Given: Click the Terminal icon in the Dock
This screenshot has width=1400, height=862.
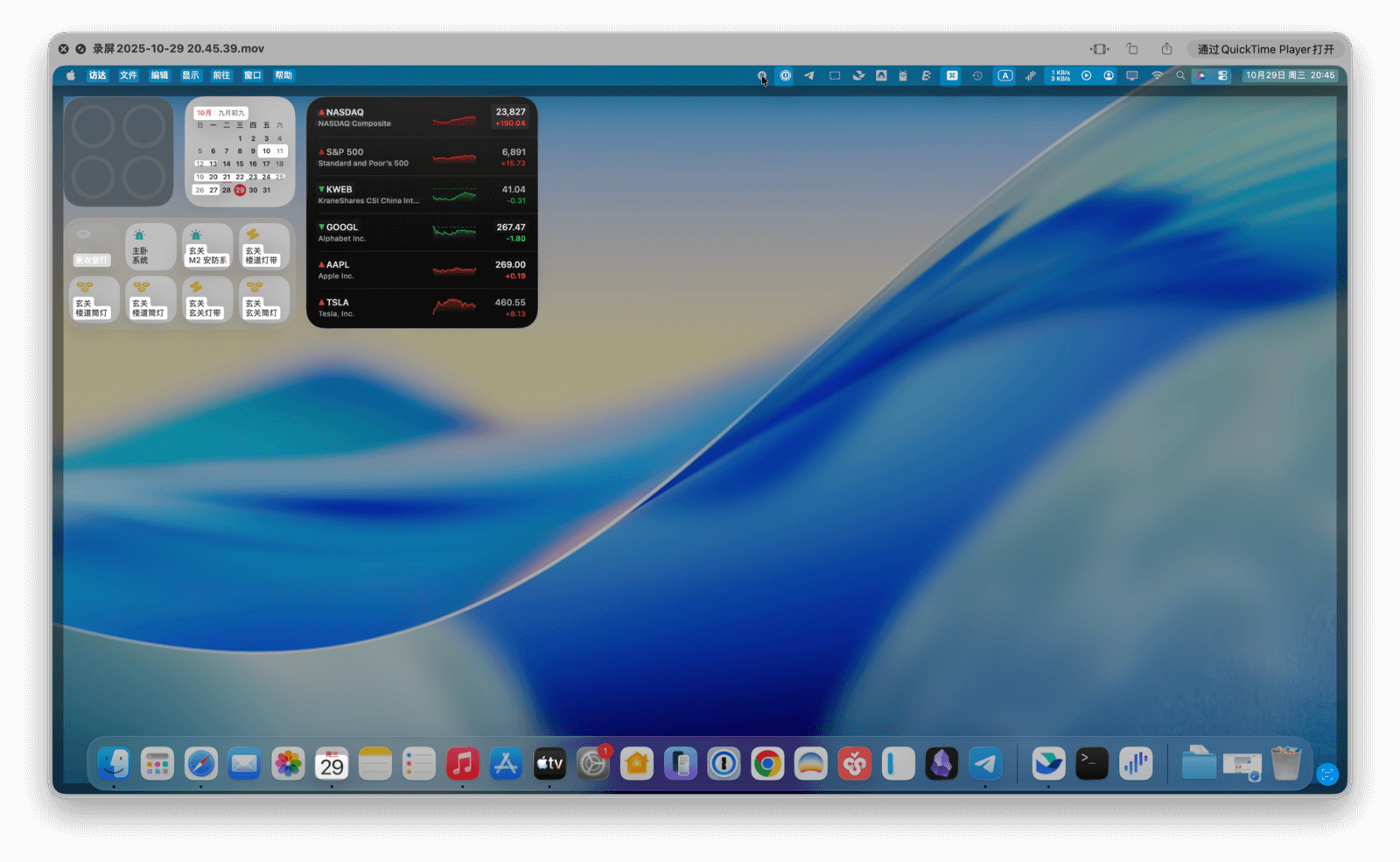Looking at the screenshot, I should coord(1091,764).
